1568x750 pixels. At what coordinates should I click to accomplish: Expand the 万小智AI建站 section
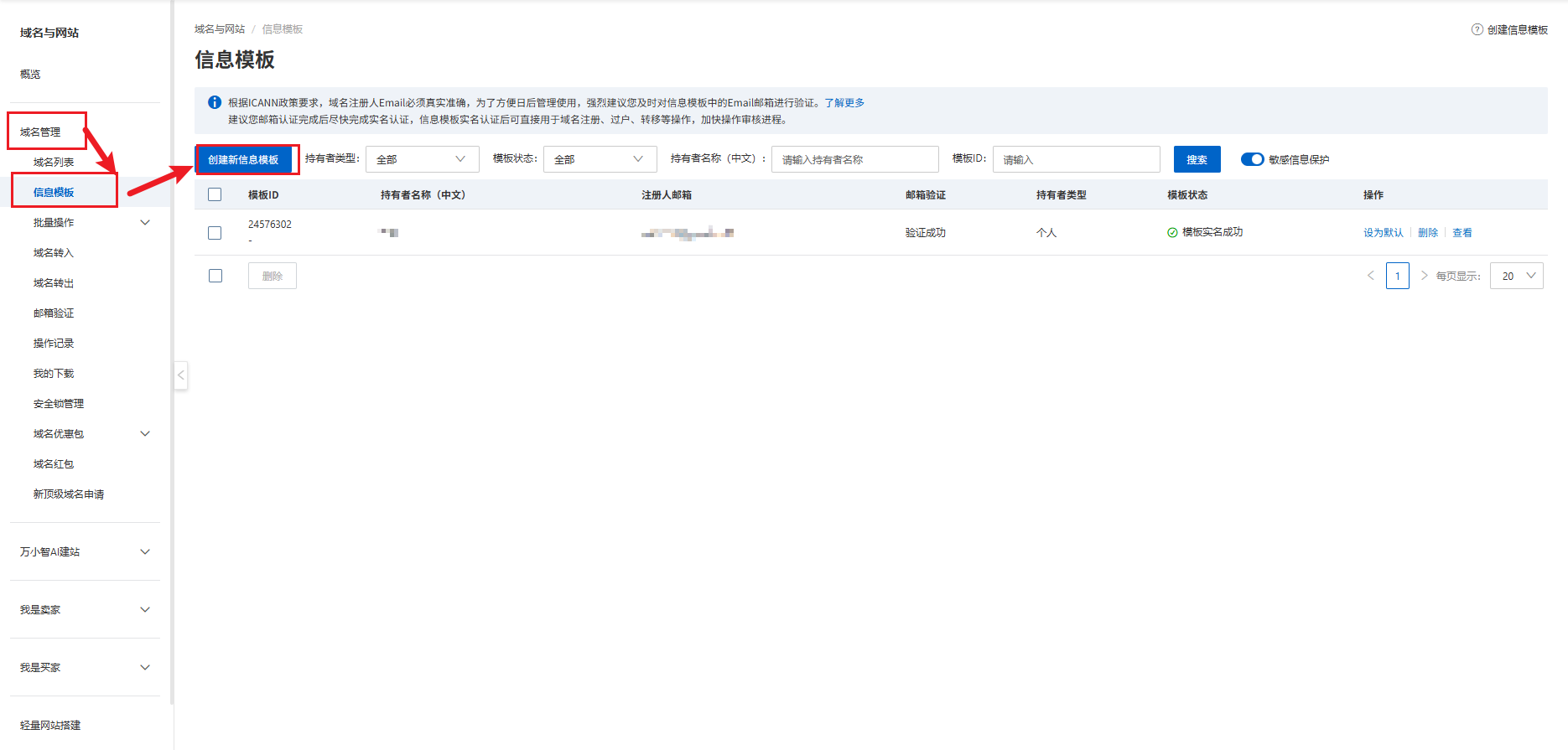point(145,551)
